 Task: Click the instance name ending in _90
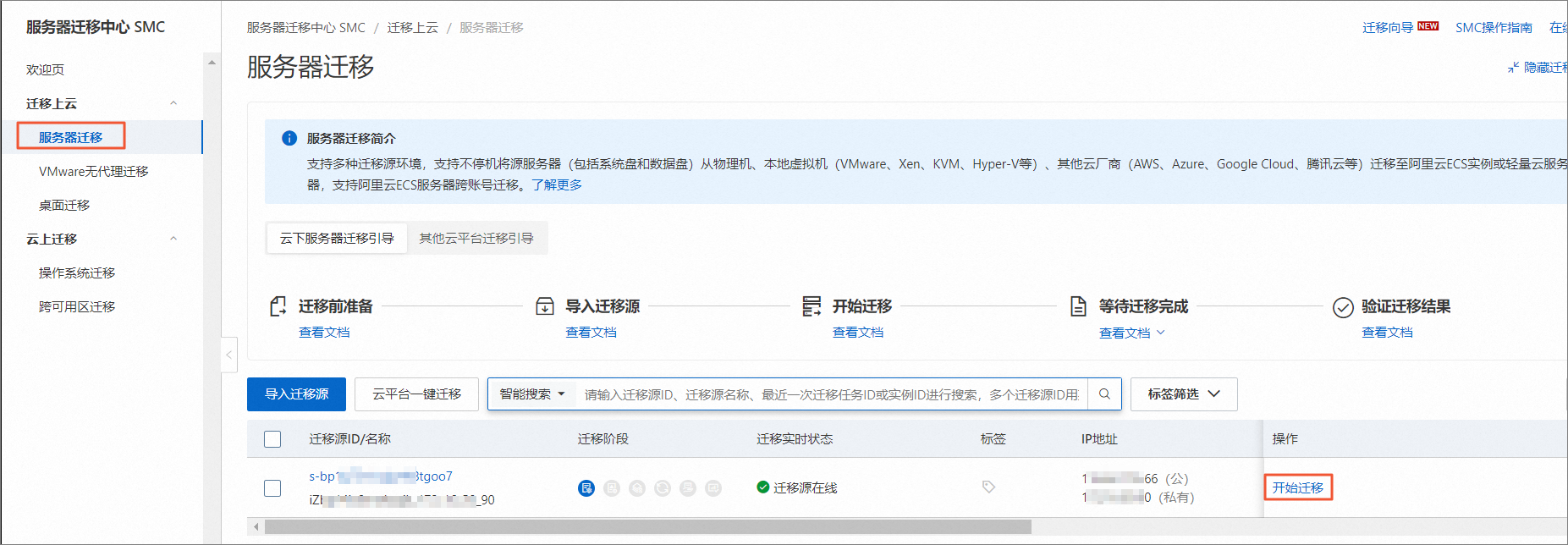(402, 500)
